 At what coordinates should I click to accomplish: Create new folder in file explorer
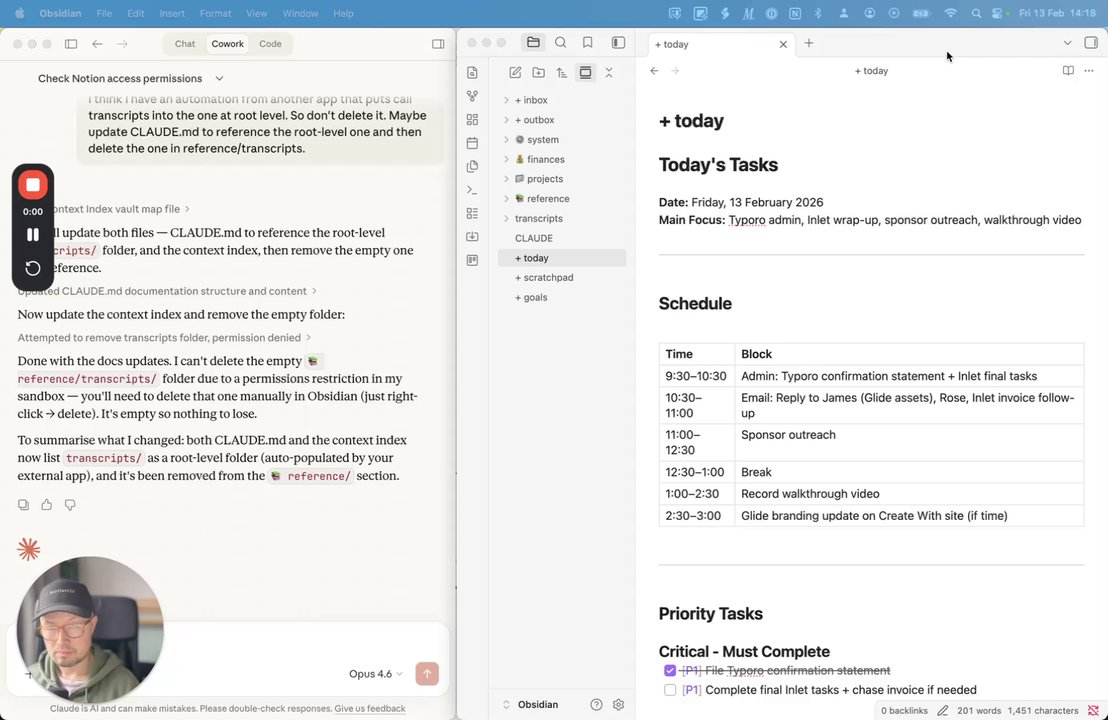tap(538, 73)
